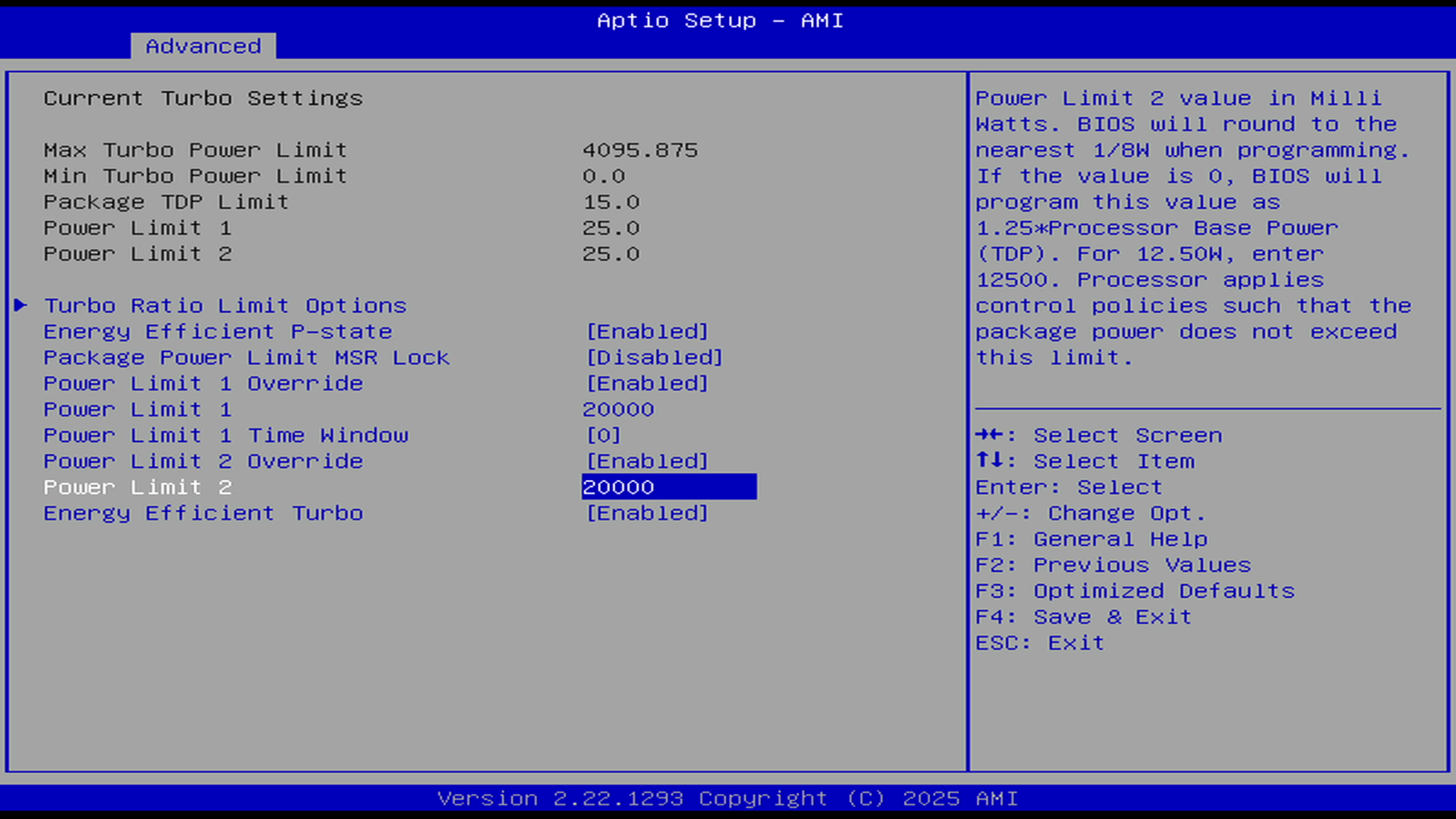Click the left-right arrows Select Screen hint
The image size is (1456, 819).
(x=1099, y=436)
